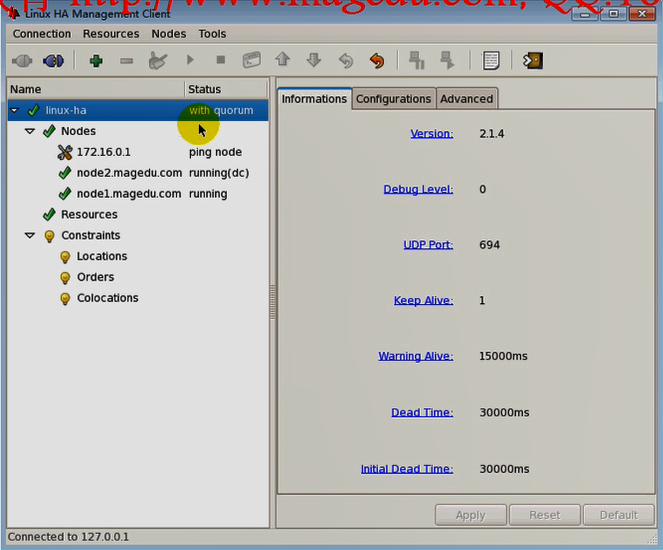This screenshot has width=663, height=550.
Task: Click the 'Connected to 127.0.0.1' status text
Action: point(68,537)
